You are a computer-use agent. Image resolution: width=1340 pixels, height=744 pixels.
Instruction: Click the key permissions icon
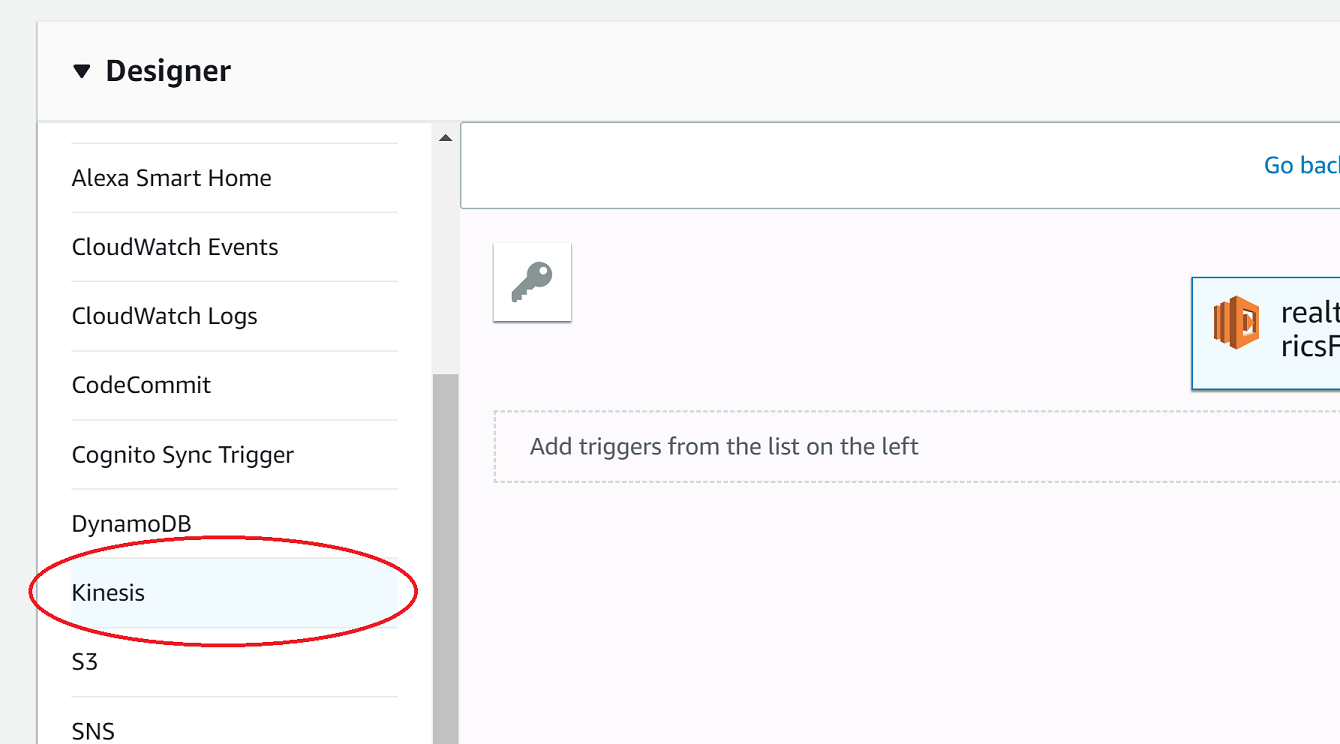pyautogui.click(x=532, y=282)
